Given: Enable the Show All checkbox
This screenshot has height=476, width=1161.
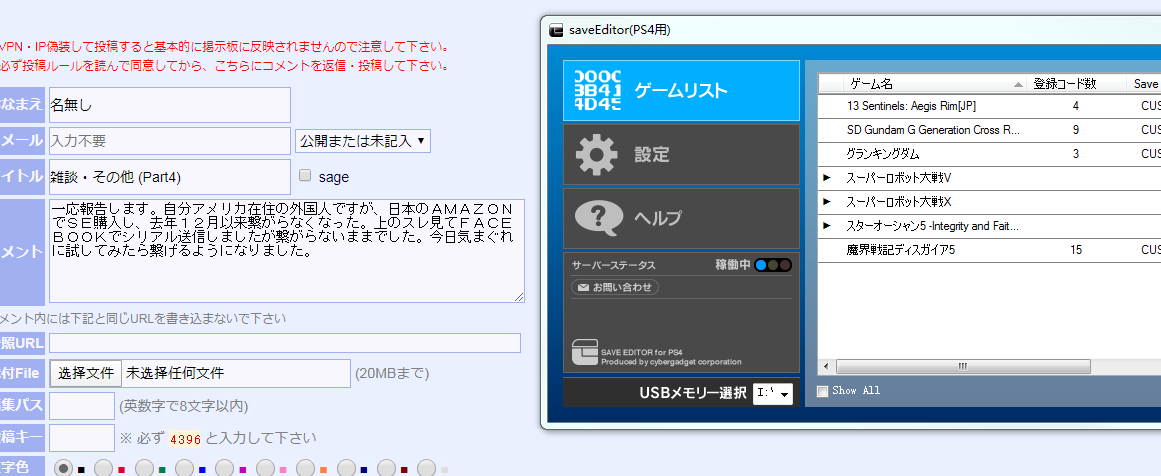Looking at the screenshot, I should [823, 391].
